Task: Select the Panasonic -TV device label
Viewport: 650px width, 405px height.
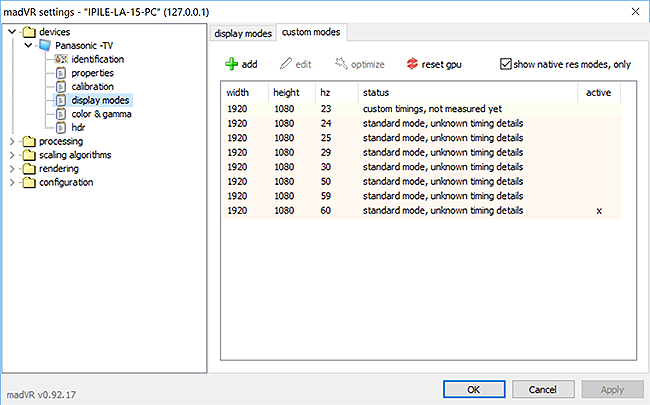Action: point(84,46)
